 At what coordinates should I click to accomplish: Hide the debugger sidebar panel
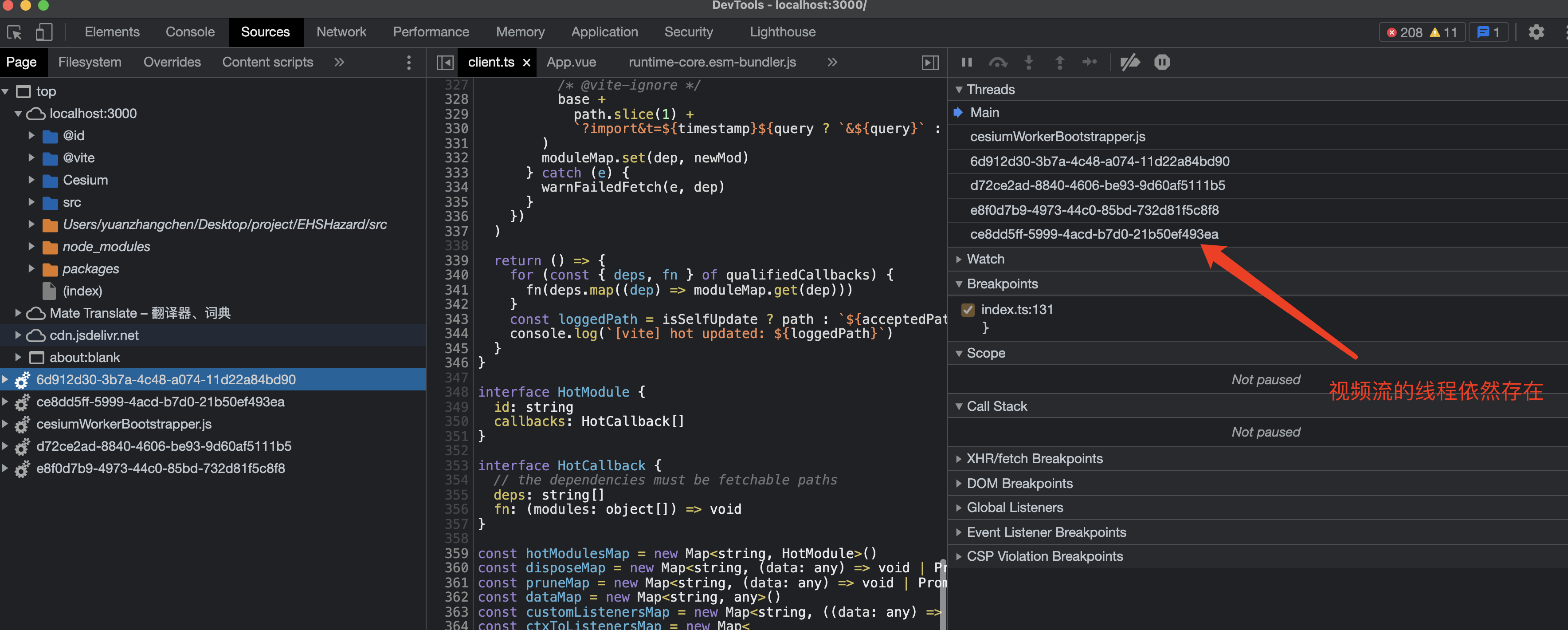coord(930,62)
